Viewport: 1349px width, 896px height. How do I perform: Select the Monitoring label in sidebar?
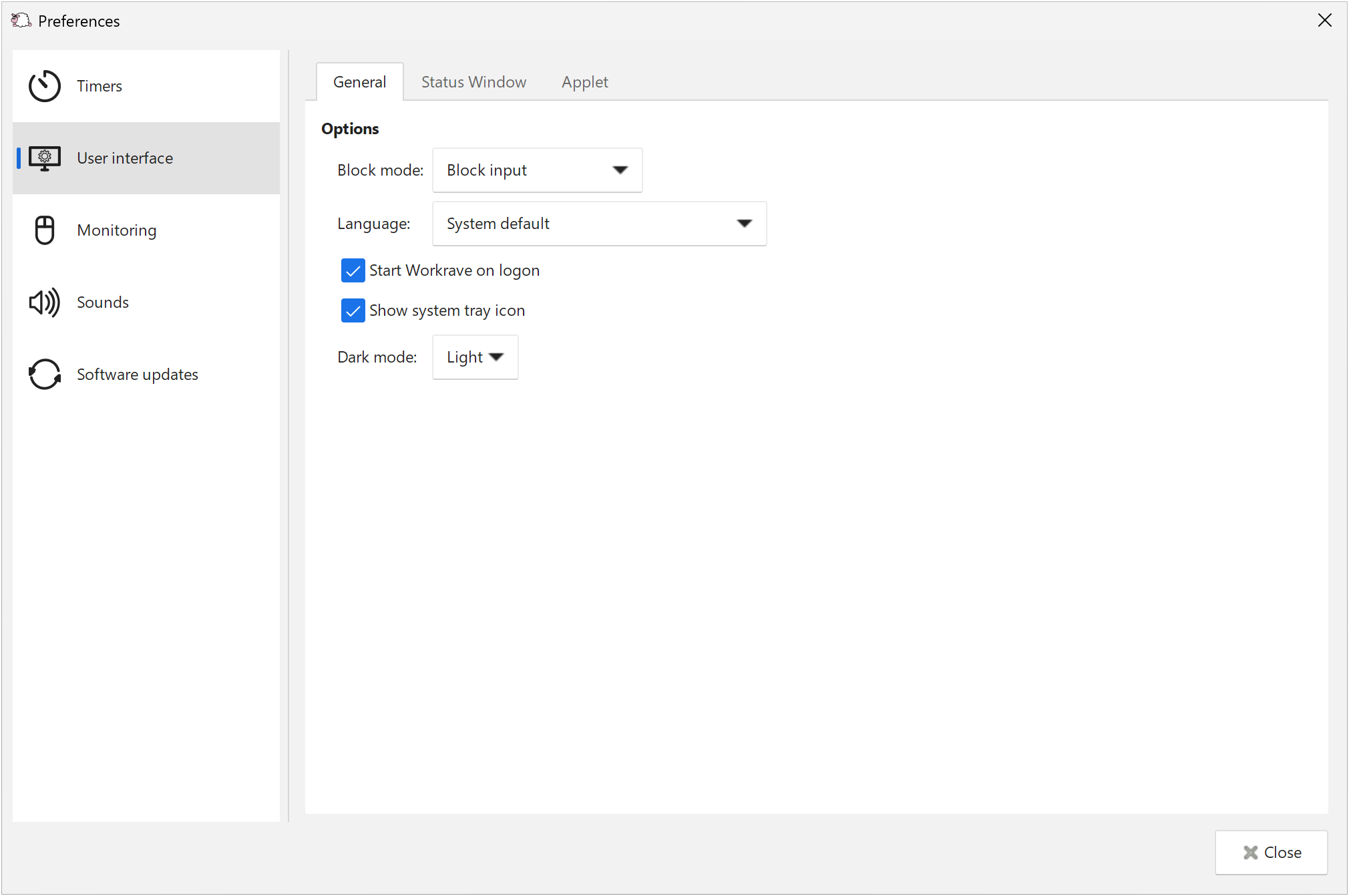point(117,230)
